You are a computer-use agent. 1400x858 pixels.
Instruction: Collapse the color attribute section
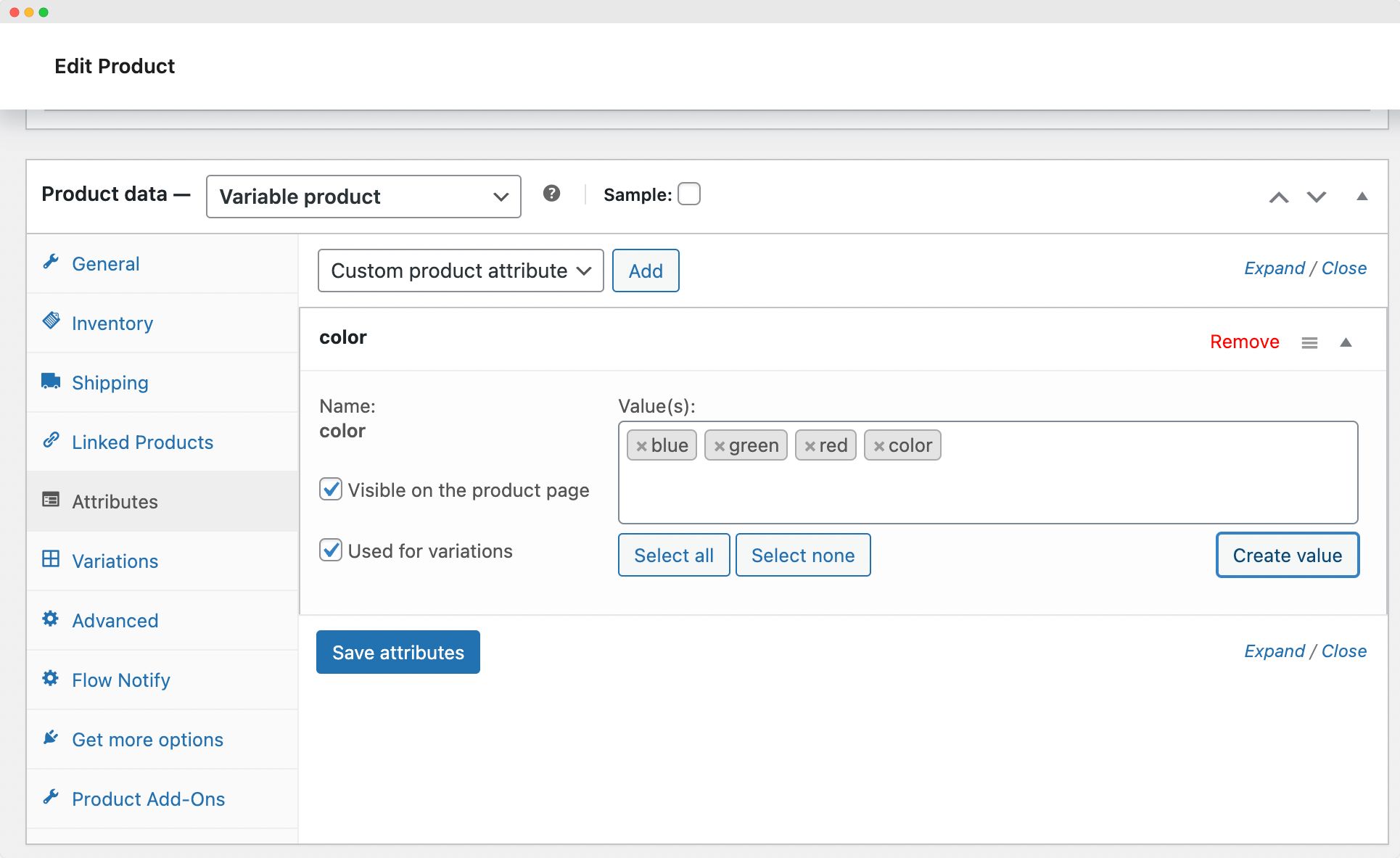point(1347,342)
